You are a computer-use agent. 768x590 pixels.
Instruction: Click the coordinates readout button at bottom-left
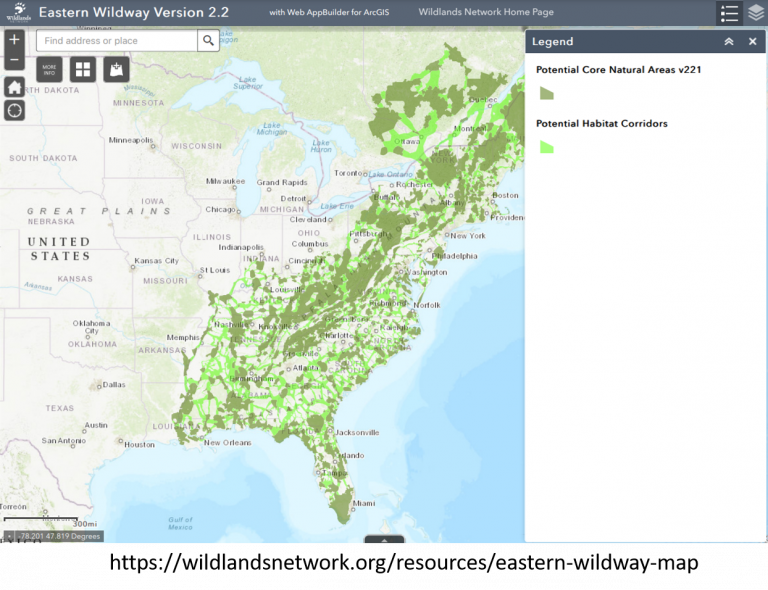pos(9,537)
